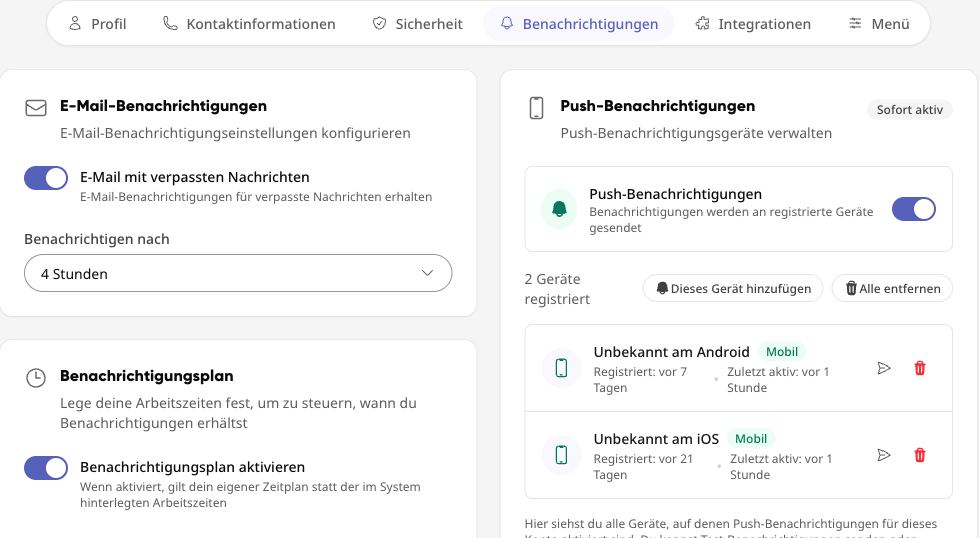Click the puzzle icon beside Integrationen
Screen dimensions: 980x538
tap(702, 24)
